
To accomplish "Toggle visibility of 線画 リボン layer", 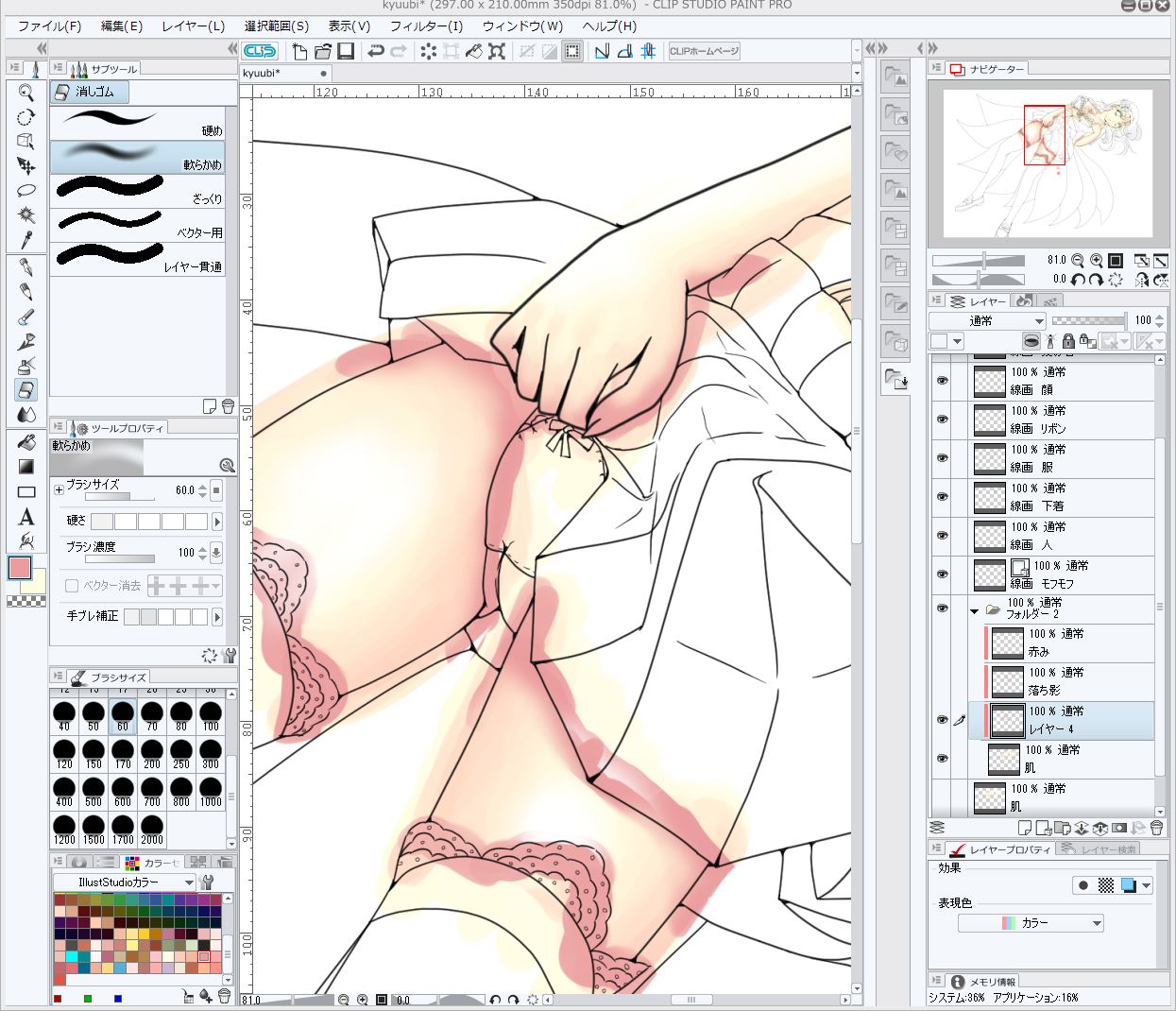I will click(x=942, y=419).
